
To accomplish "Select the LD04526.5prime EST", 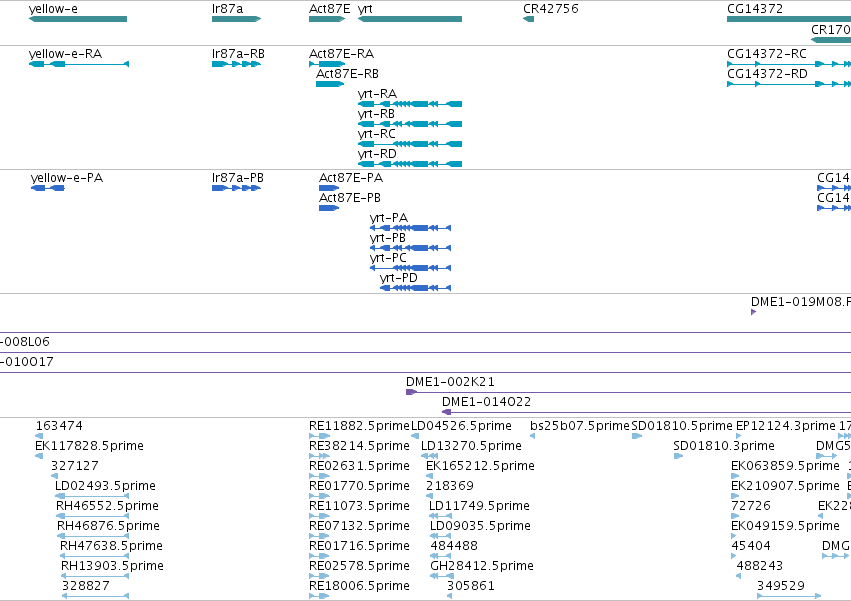I will (415, 436).
